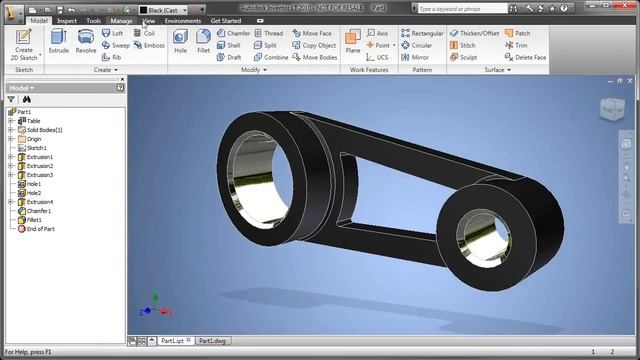This screenshot has width=640, height=360.
Task: Activate the Coil tool
Action: (x=144, y=33)
